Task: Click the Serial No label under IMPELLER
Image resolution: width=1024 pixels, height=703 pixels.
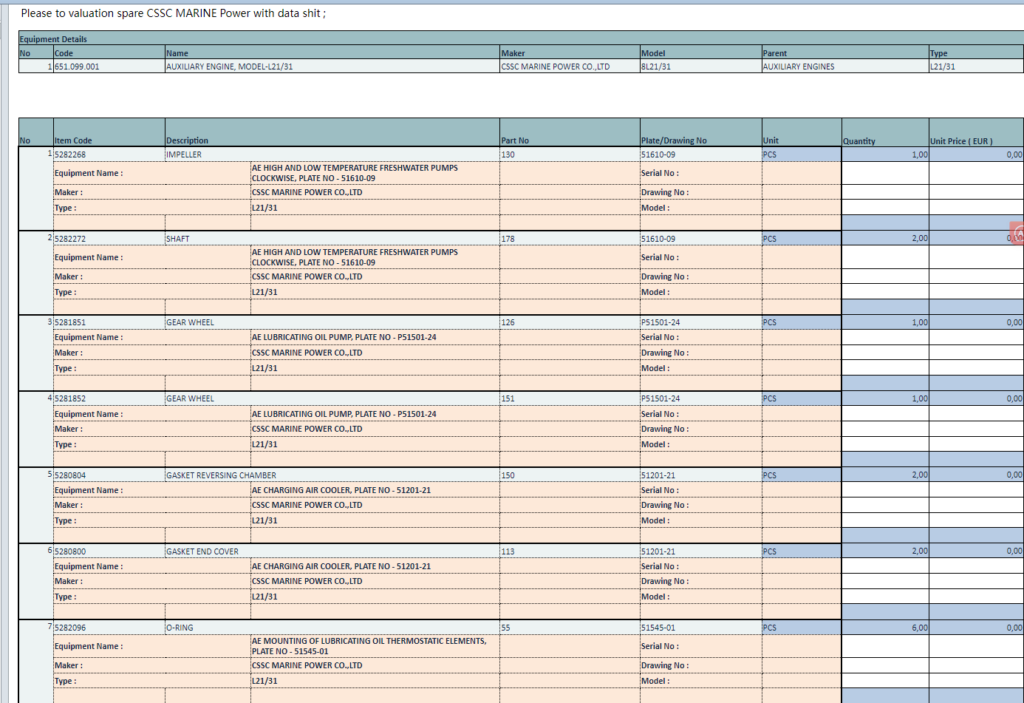Action: (x=660, y=173)
